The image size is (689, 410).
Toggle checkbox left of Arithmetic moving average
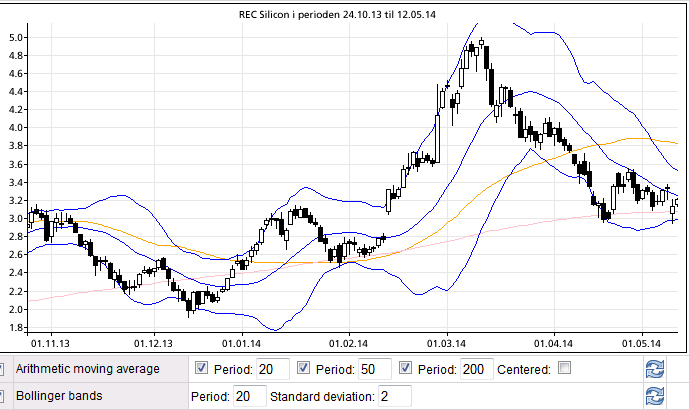tap(3, 369)
